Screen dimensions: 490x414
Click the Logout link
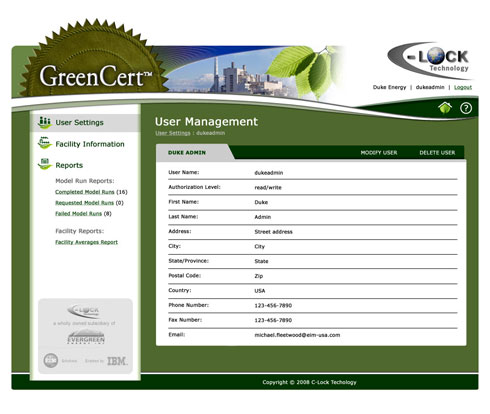(x=463, y=87)
